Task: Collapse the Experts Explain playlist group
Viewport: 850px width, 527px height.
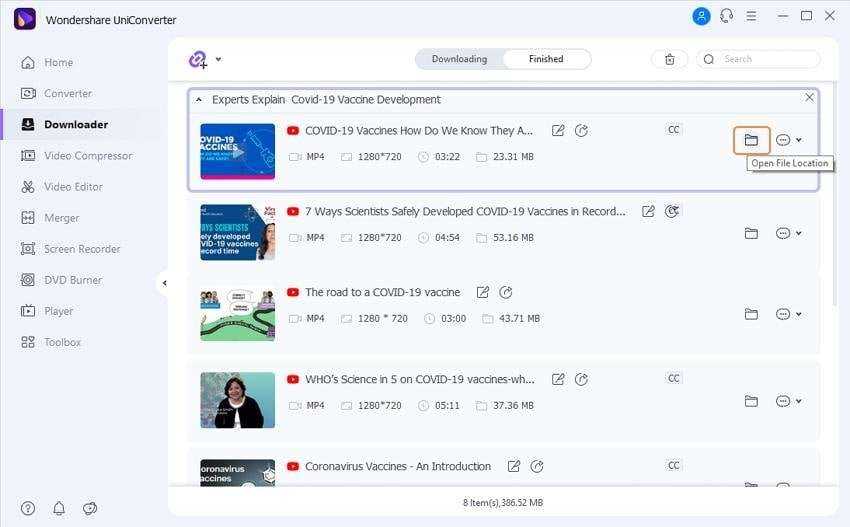Action: (x=198, y=100)
